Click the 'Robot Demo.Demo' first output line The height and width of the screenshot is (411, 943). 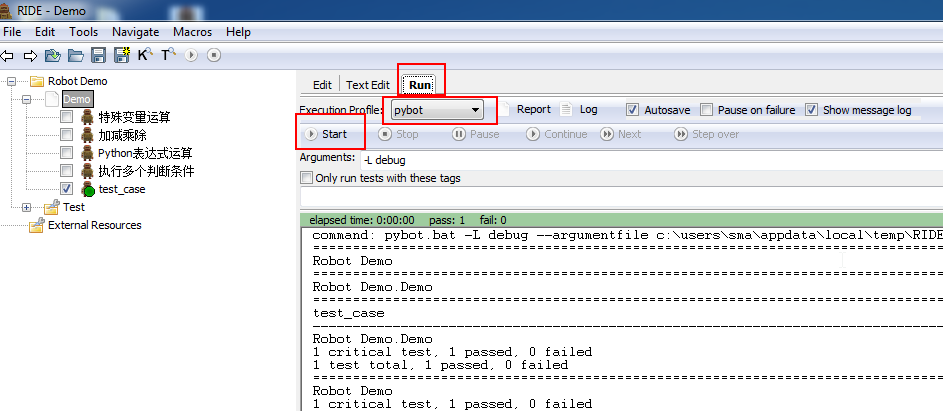[x=372, y=287]
